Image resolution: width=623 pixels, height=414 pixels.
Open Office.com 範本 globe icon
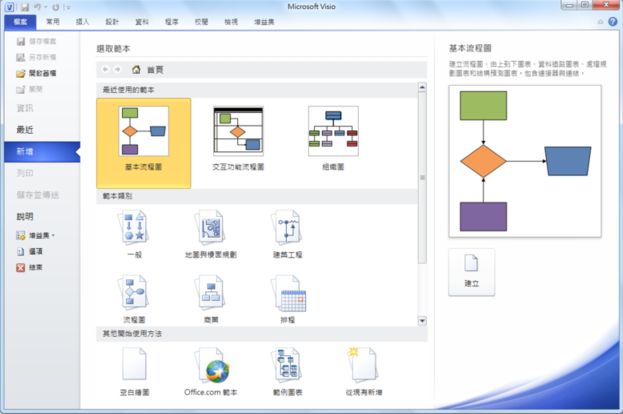tap(212, 365)
